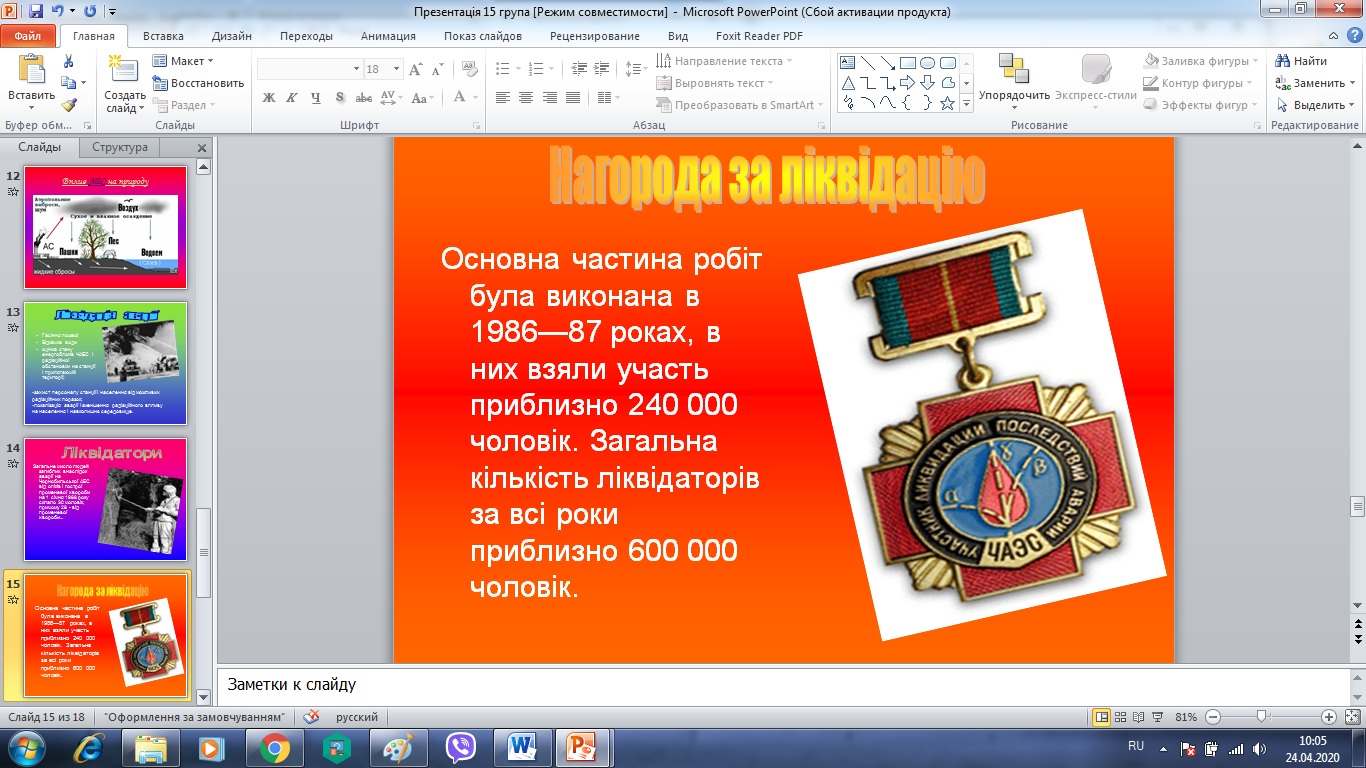Open the Дизайн ribbon tab
This screenshot has height=768, width=1366.
coord(231,36)
